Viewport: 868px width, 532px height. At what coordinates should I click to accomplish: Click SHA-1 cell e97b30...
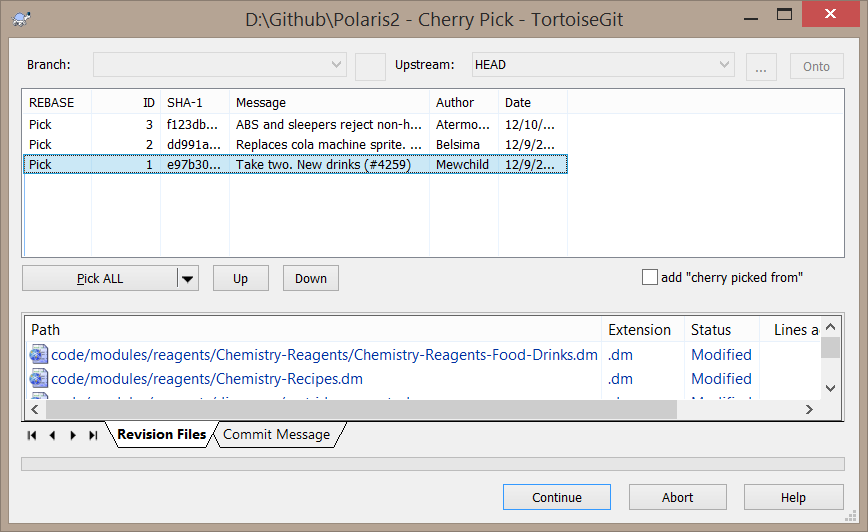coord(194,164)
